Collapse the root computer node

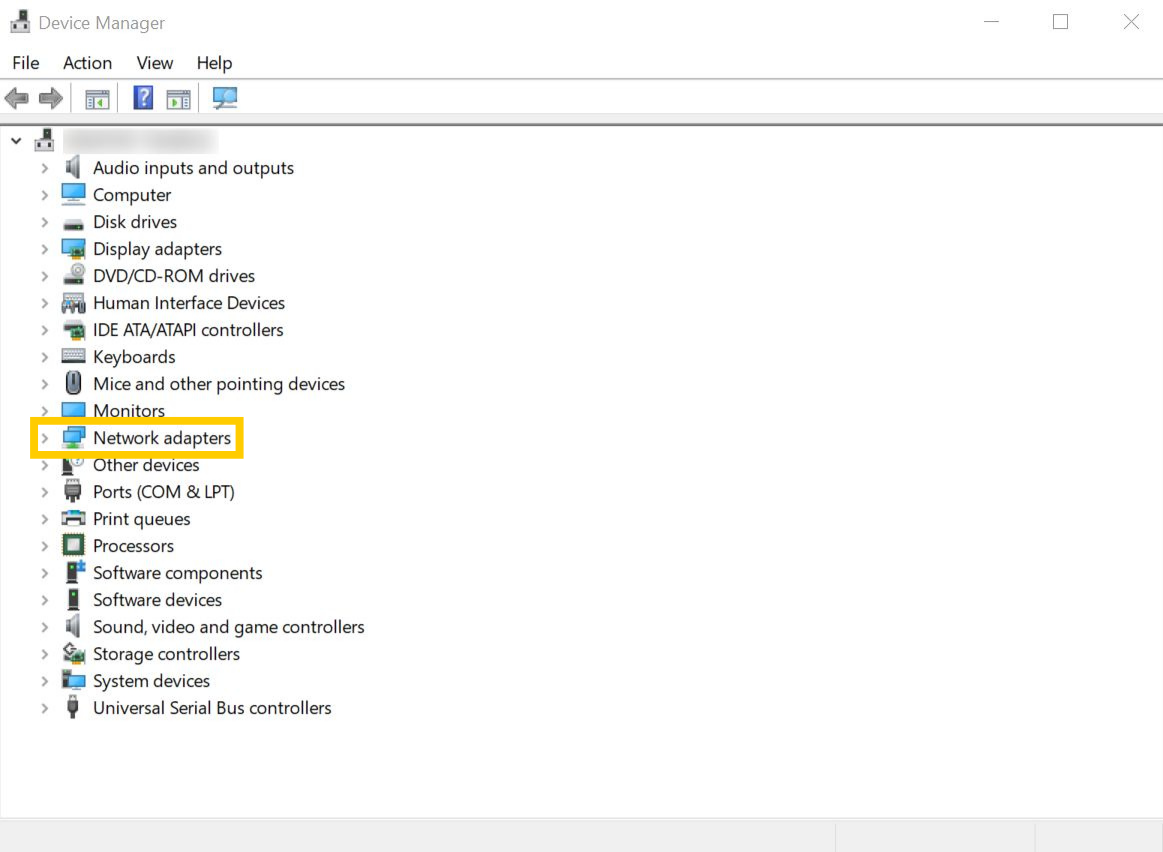(x=16, y=140)
